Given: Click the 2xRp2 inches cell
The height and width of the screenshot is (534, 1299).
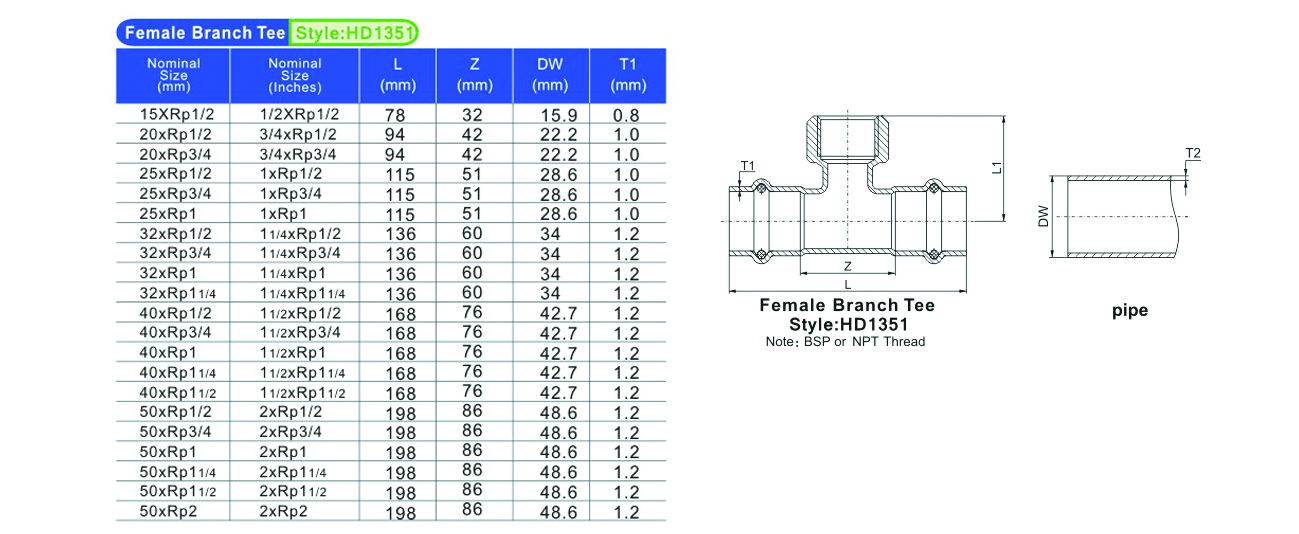Looking at the screenshot, I should coord(284,511).
